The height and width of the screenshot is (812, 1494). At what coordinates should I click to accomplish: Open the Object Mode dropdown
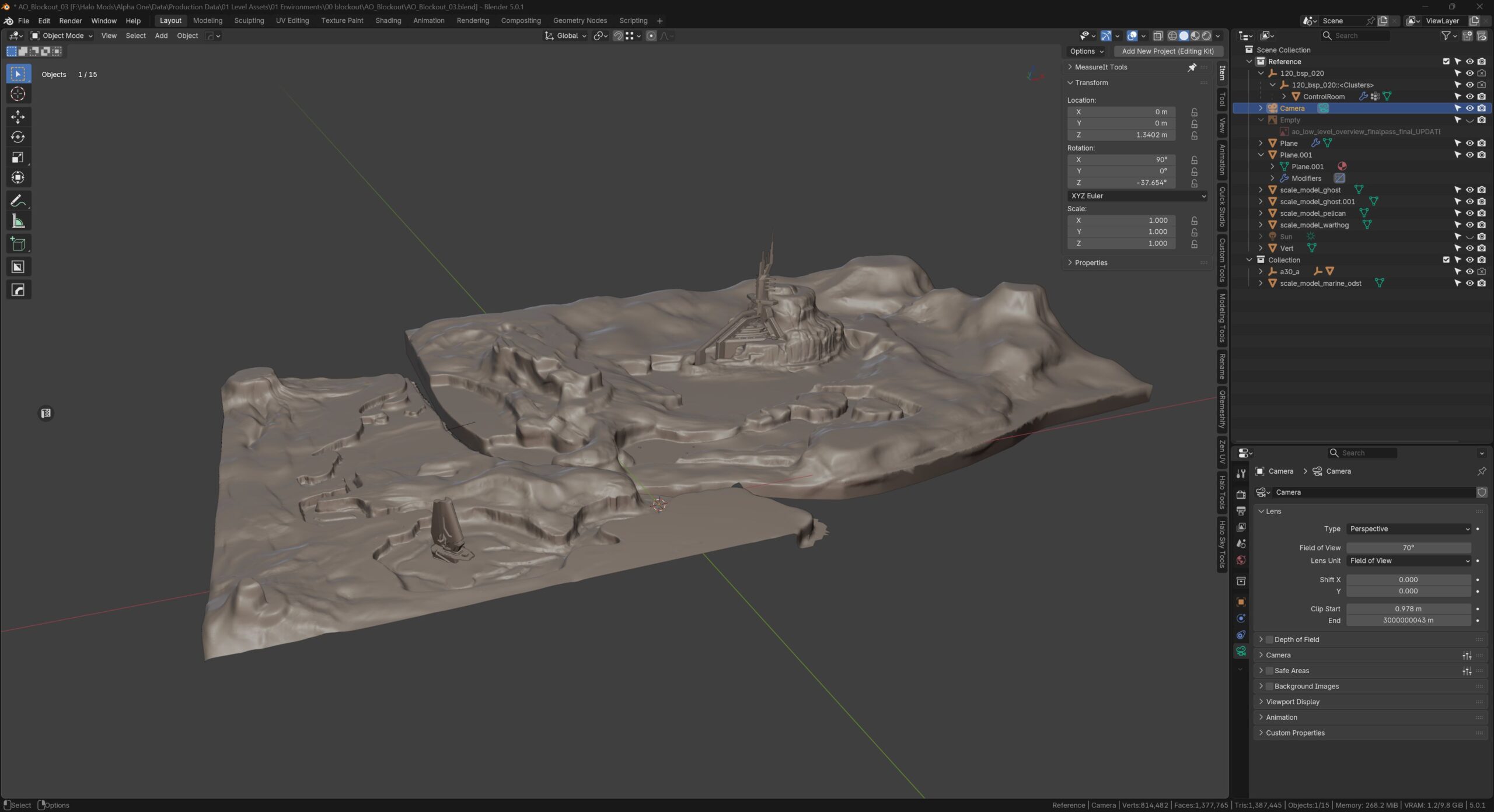62,36
